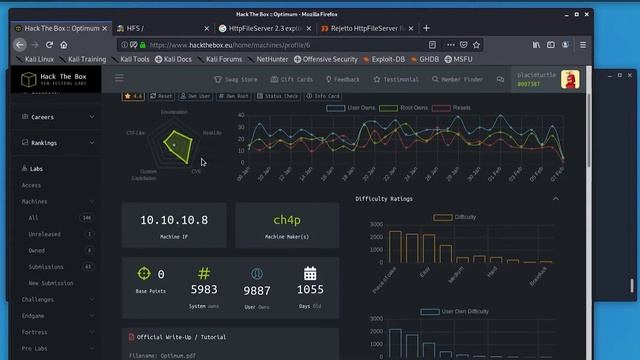The width and height of the screenshot is (640, 360).
Task: Click the site lock icon in the address bar
Action: 143,45
